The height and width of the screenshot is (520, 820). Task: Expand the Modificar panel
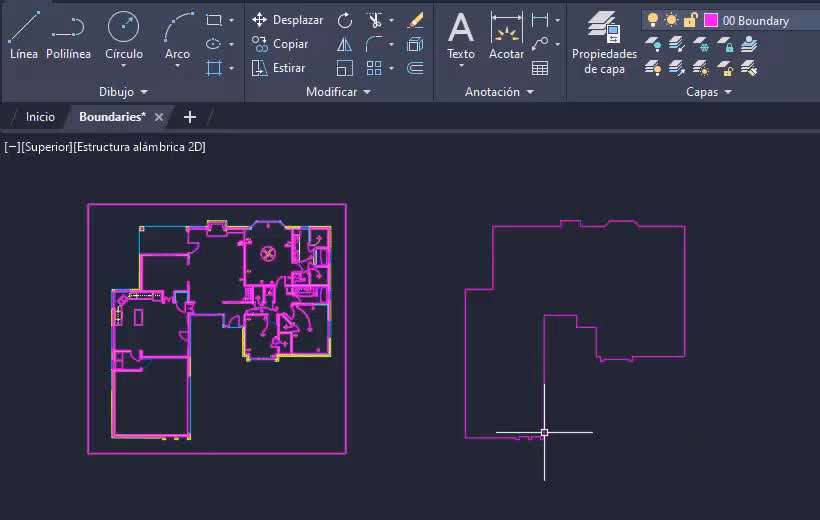coord(338,92)
